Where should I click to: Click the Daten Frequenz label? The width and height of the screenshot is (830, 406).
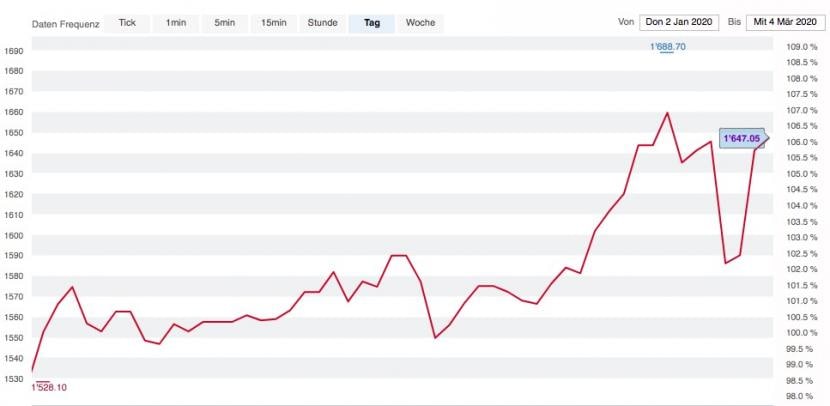click(66, 24)
